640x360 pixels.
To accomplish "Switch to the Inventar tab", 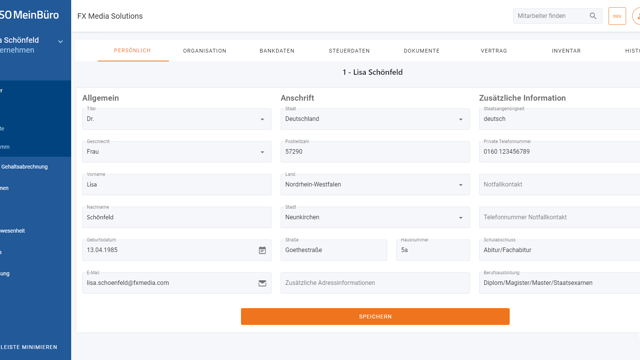I will (x=566, y=51).
